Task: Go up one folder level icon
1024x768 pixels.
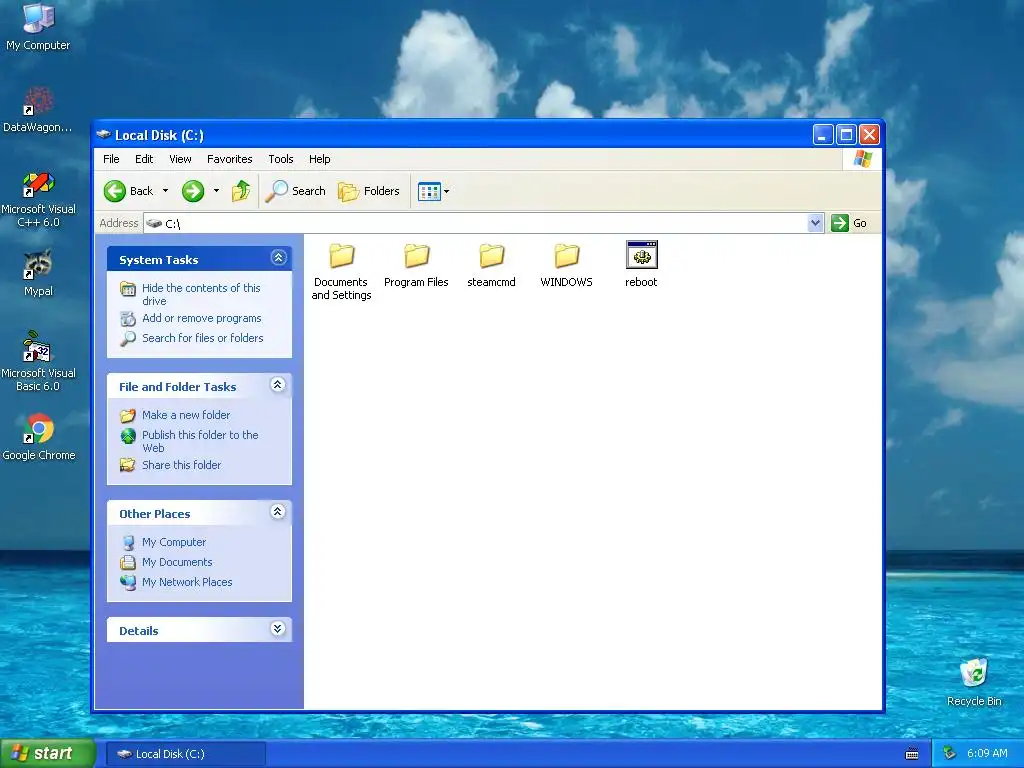Action: [241, 191]
